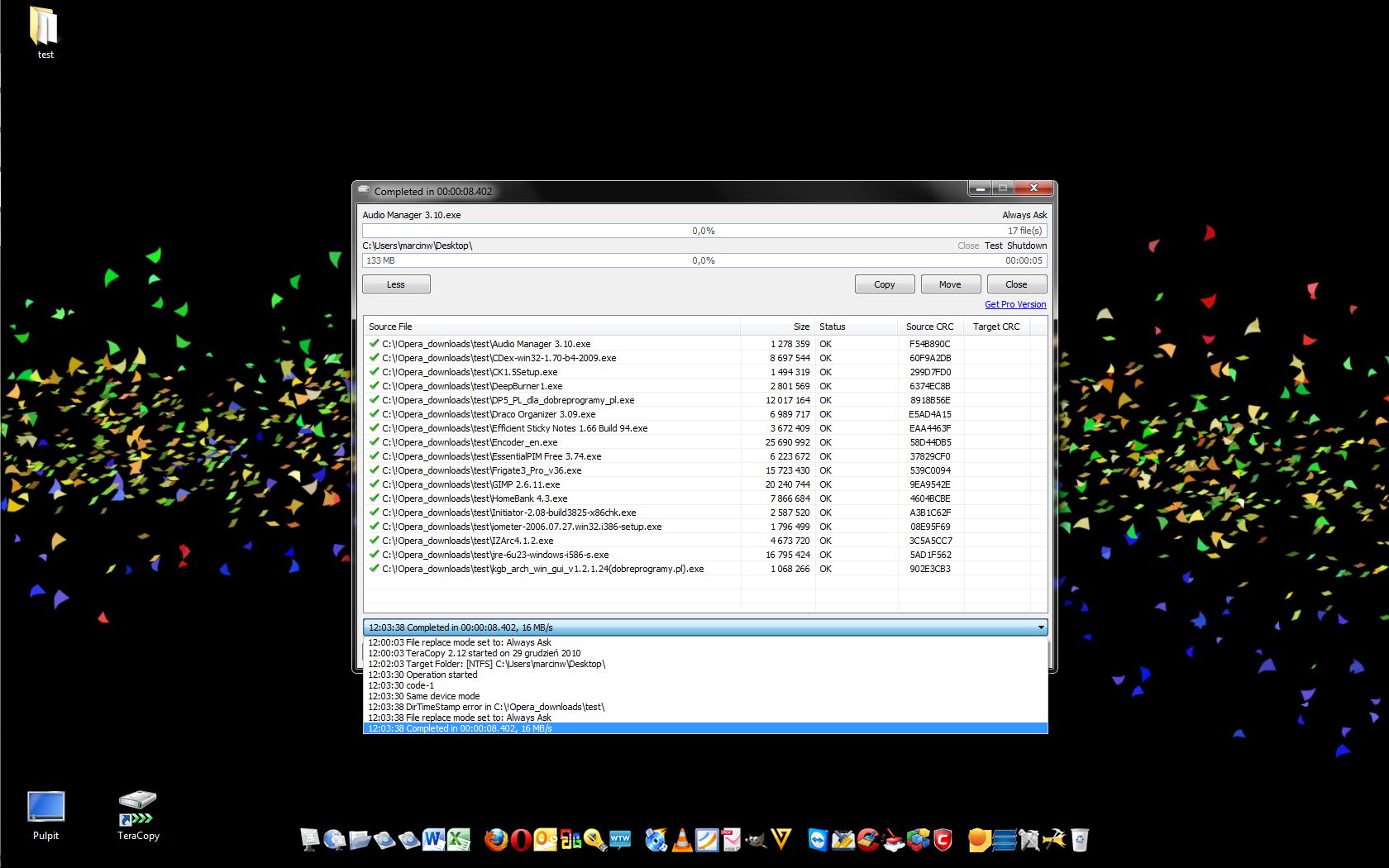
Task: Open the WTW messenger icon
Action: coord(620,840)
